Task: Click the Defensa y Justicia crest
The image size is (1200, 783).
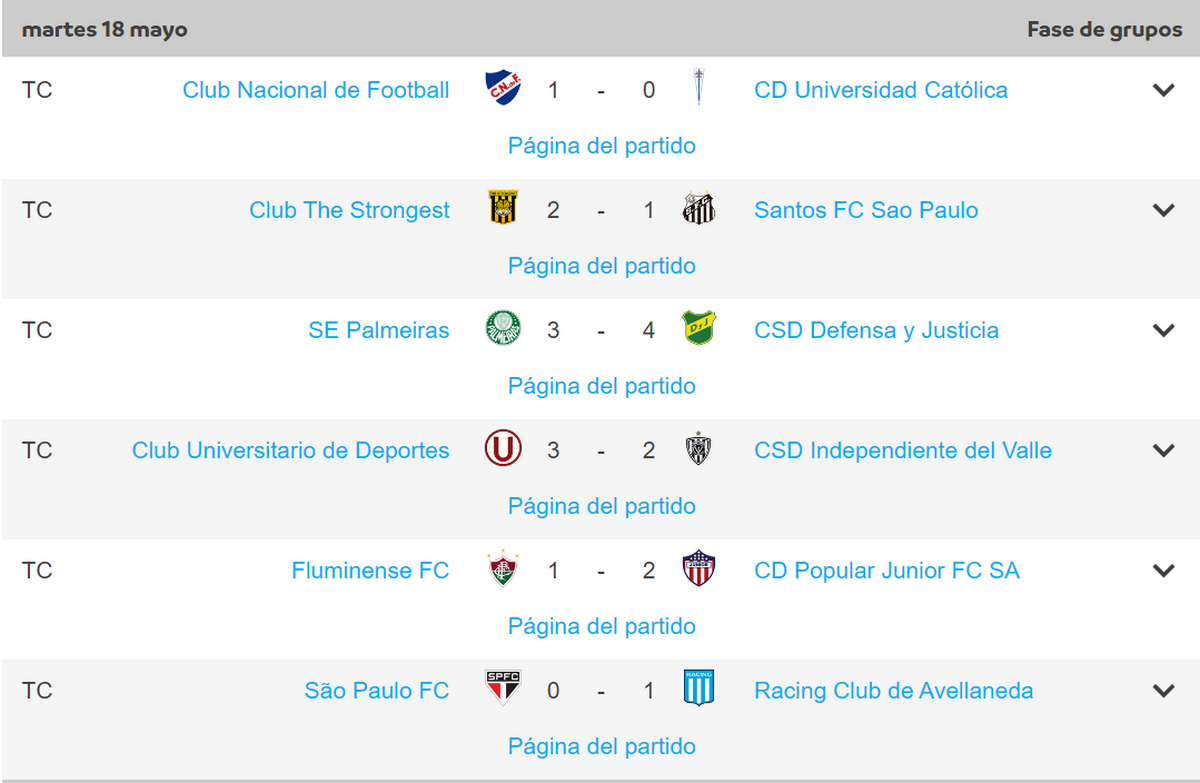Action: [698, 328]
